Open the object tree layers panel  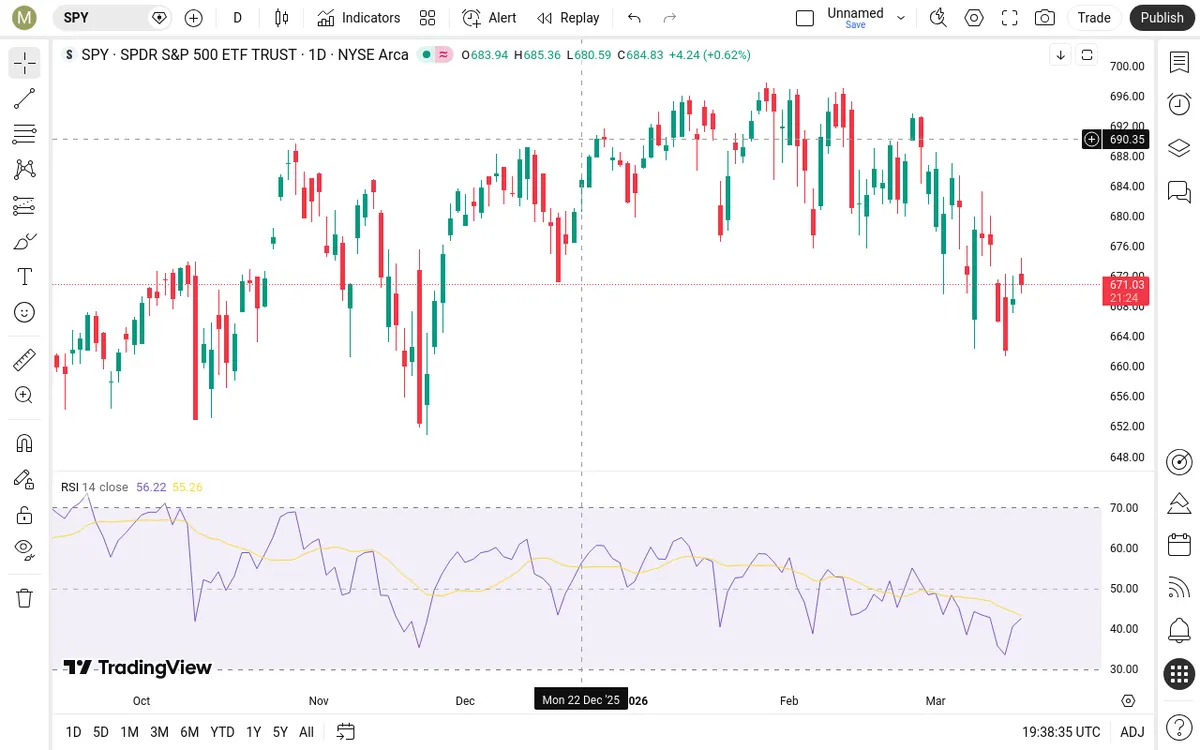(x=1179, y=147)
